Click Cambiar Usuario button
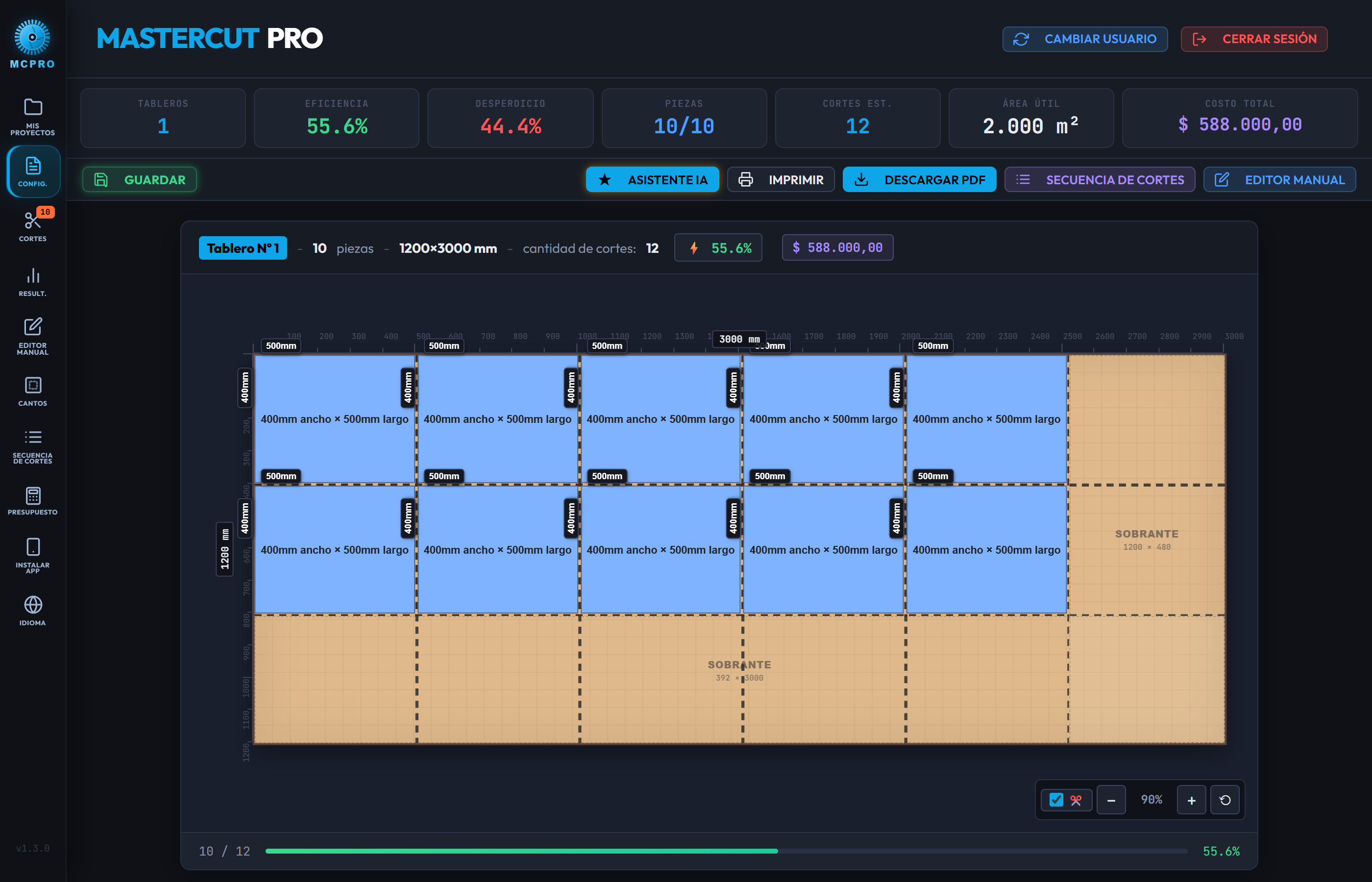This screenshot has width=1372, height=882. point(1085,39)
